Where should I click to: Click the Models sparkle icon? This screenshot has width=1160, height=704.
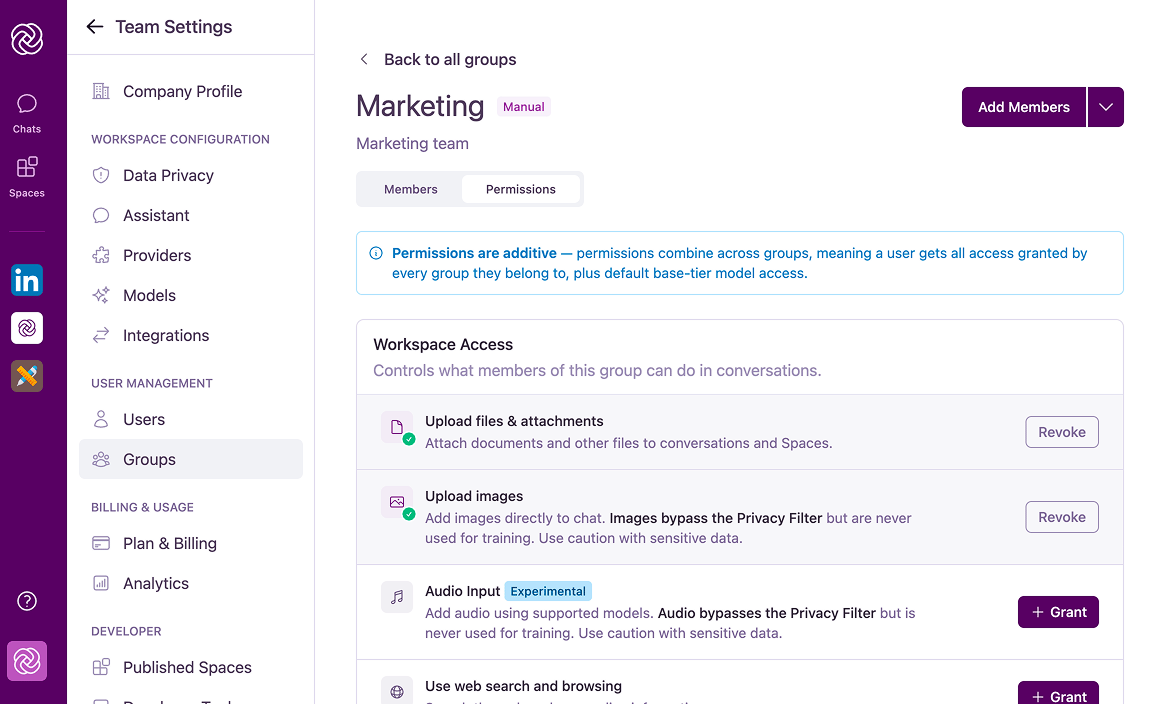point(101,295)
